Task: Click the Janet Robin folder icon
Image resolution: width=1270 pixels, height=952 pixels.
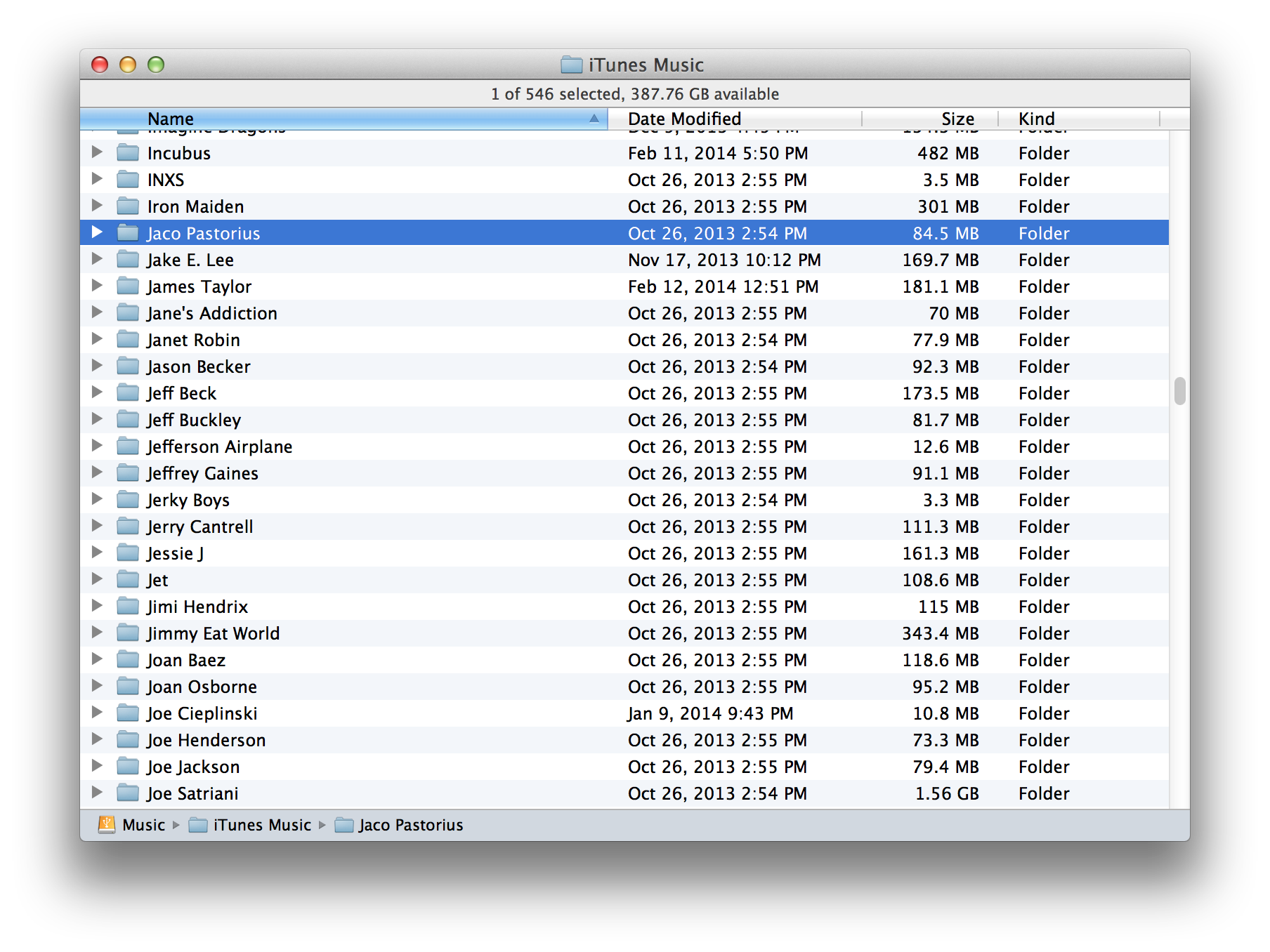Action: (128, 339)
